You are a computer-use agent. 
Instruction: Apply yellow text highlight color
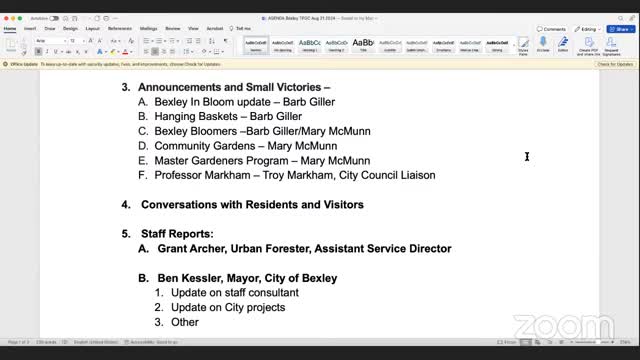click(113, 52)
